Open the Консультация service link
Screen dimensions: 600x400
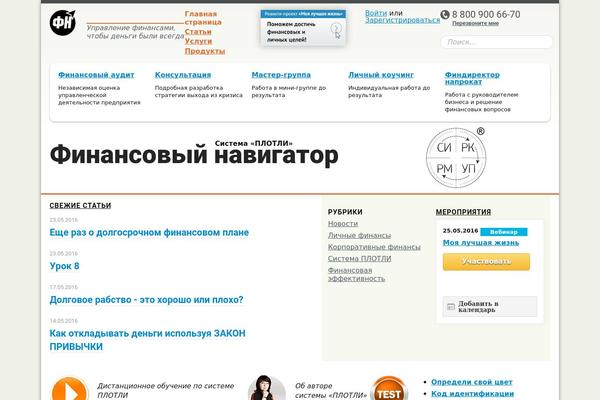click(183, 75)
